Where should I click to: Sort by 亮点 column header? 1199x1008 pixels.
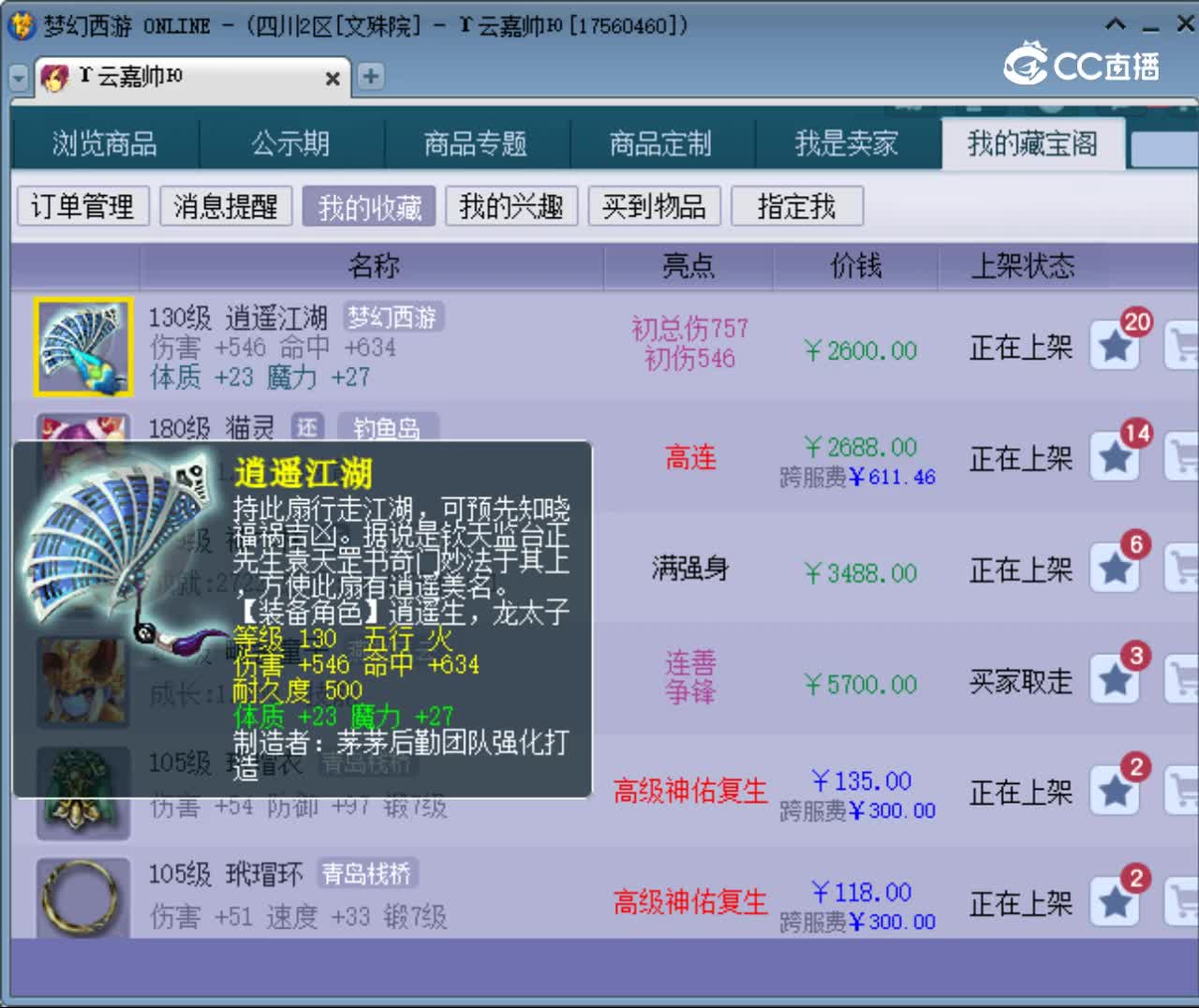pos(688,267)
